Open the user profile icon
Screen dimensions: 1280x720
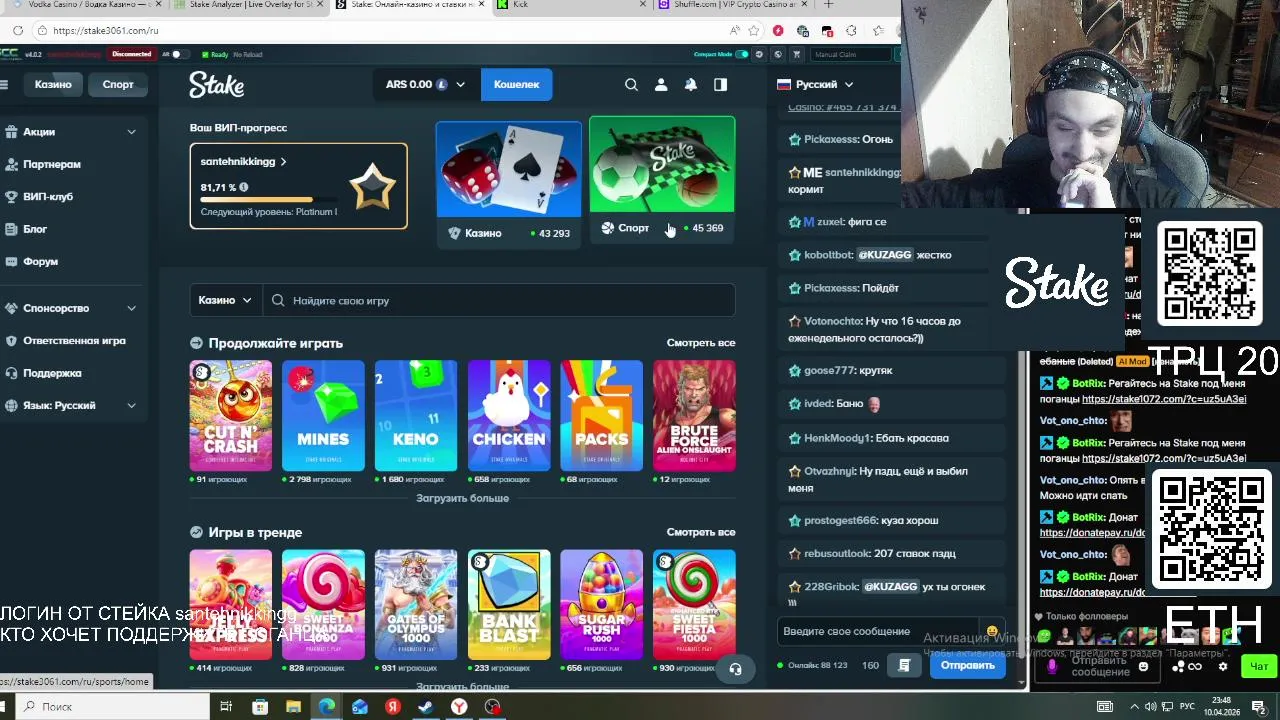pyautogui.click(x=661, y=85)
